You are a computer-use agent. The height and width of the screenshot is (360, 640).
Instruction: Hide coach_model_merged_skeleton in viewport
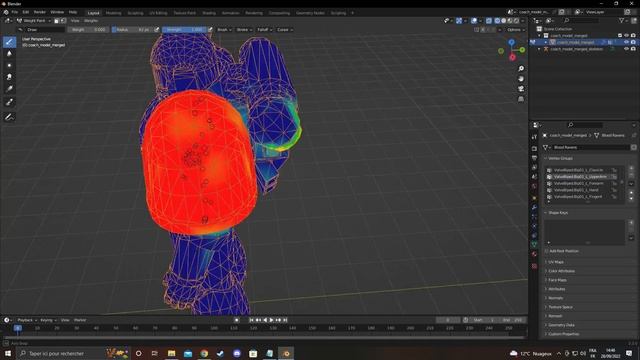(626, 49)
